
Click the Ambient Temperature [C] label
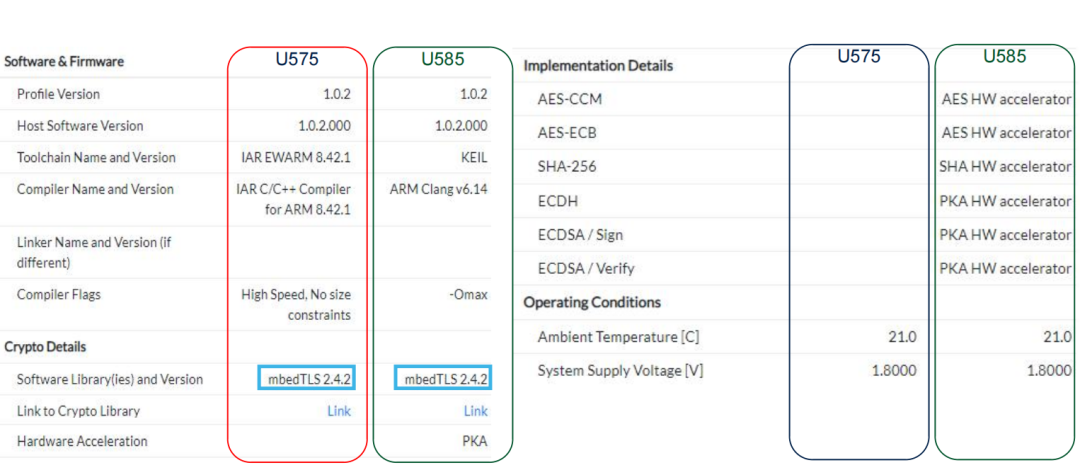tap(618, 337)
